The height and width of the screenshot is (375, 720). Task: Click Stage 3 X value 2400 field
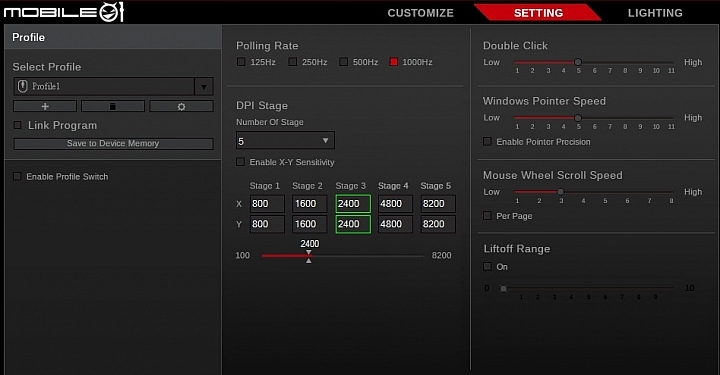(x=353, y=204)
